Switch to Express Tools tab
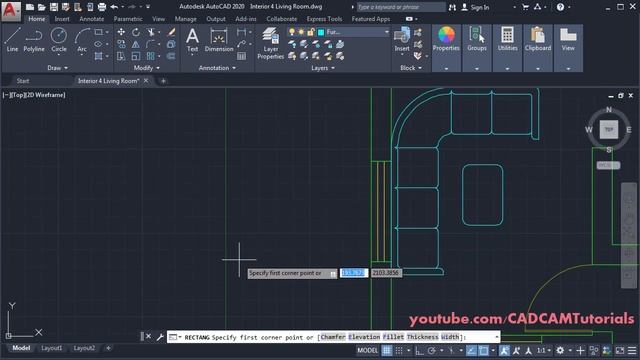Viewport: 640px width, 360px height. click(324, 19)
